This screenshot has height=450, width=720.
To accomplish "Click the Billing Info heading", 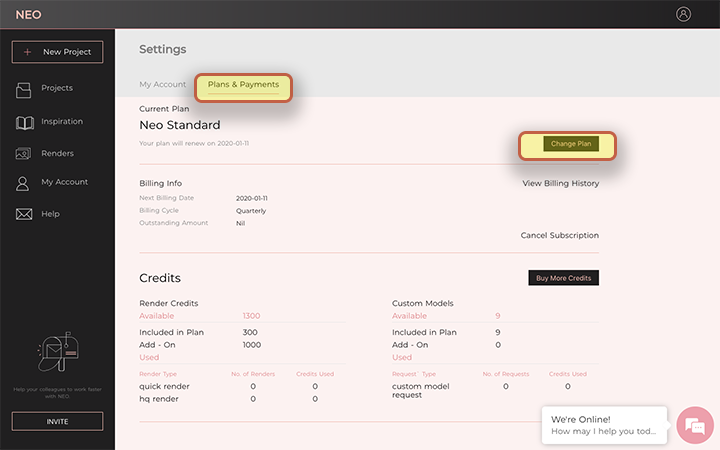I will coord(160,183).
